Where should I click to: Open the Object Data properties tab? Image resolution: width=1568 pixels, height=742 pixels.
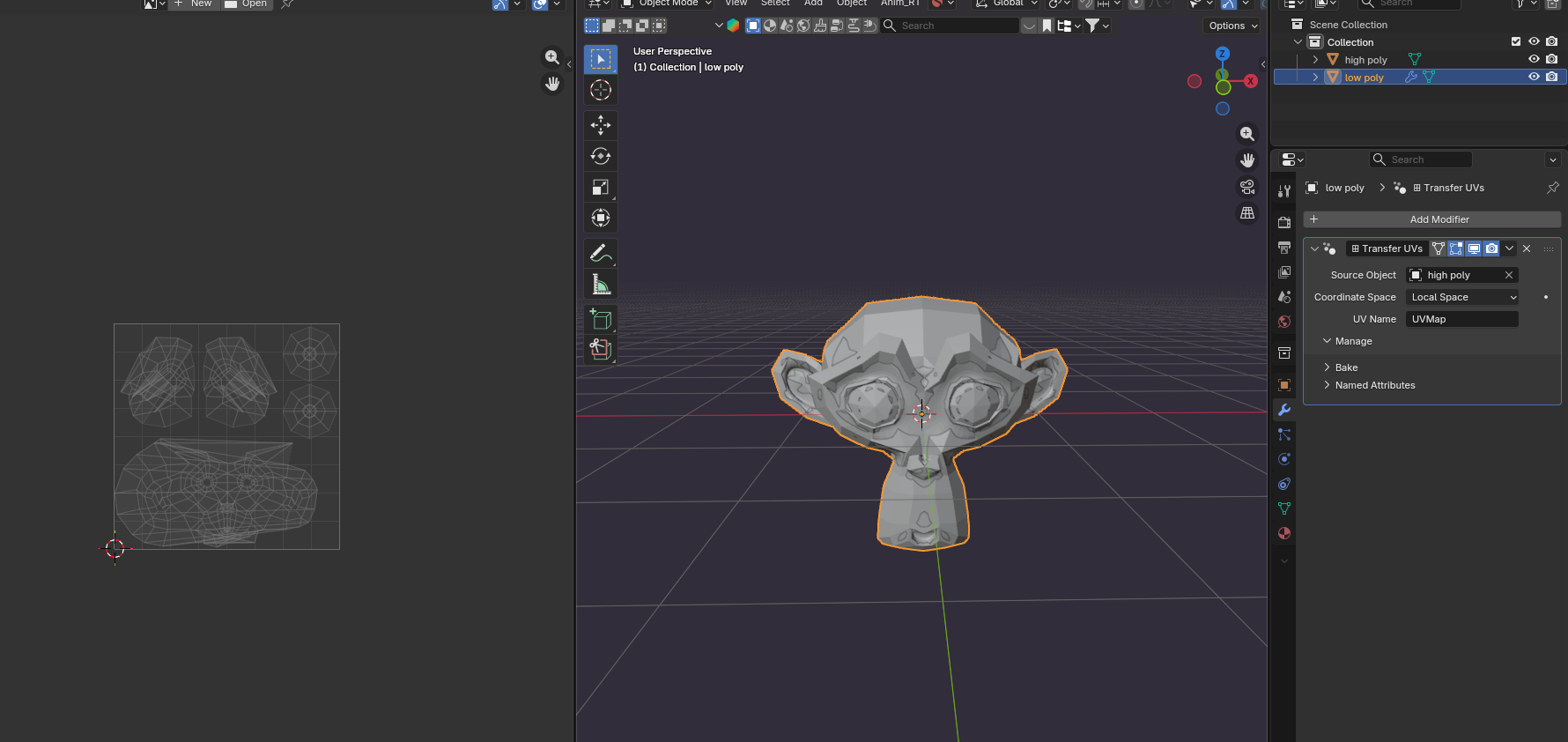coord(1284,508)
